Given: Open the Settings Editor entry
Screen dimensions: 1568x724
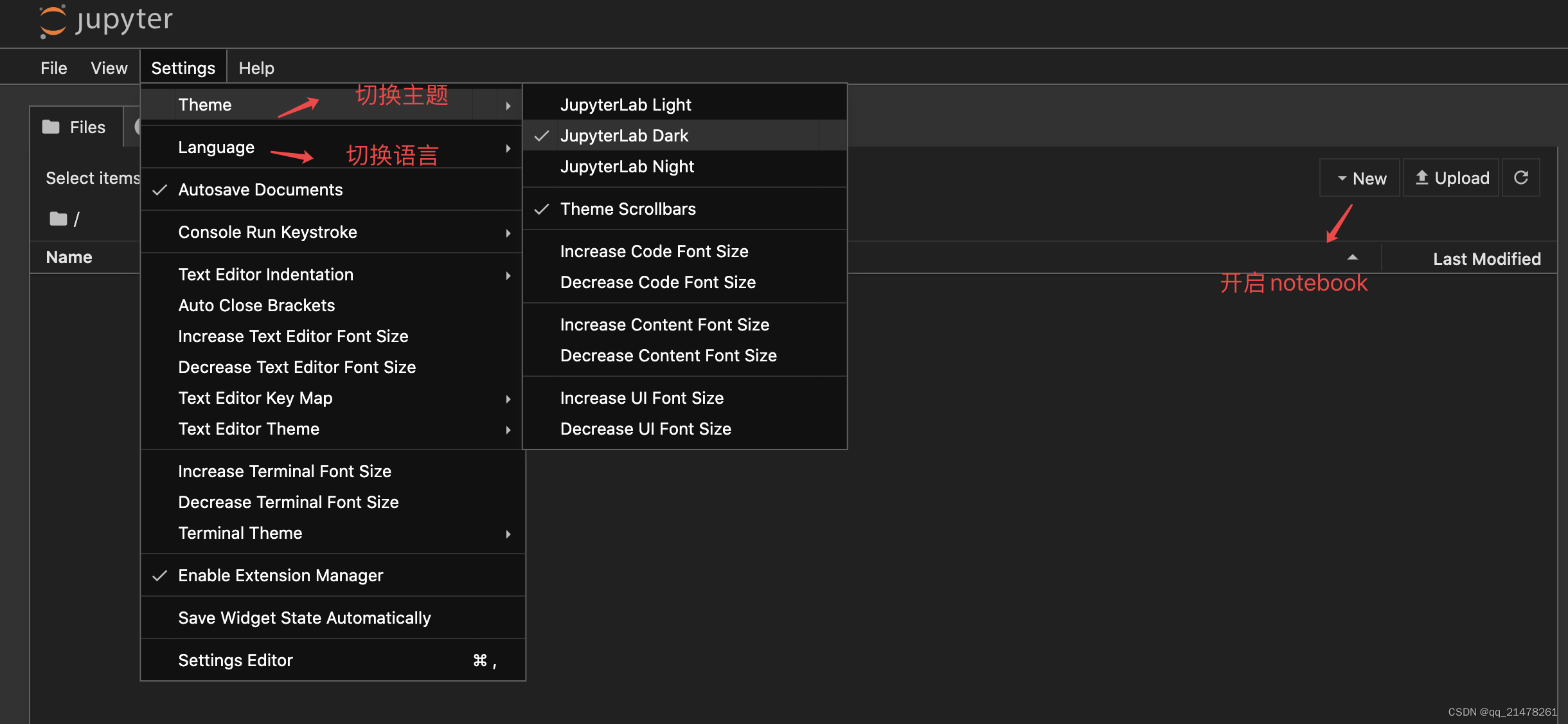Looking at the screenshot, I should [235, 660].
